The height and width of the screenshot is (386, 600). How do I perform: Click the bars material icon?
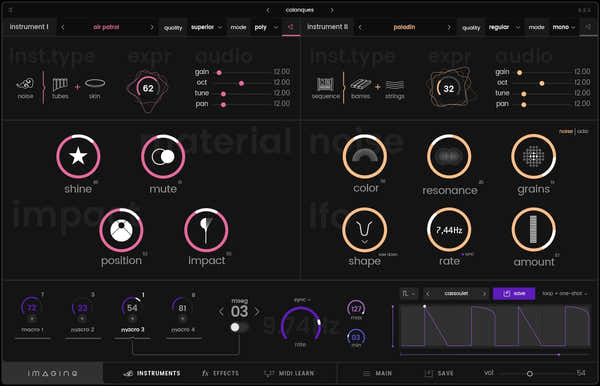pos(361,85)
